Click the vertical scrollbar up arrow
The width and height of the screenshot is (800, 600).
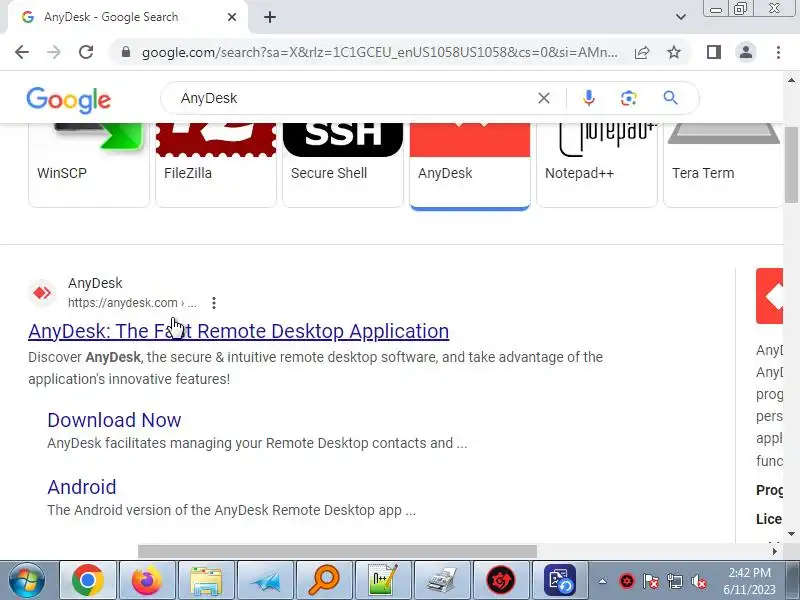(791, 80)
